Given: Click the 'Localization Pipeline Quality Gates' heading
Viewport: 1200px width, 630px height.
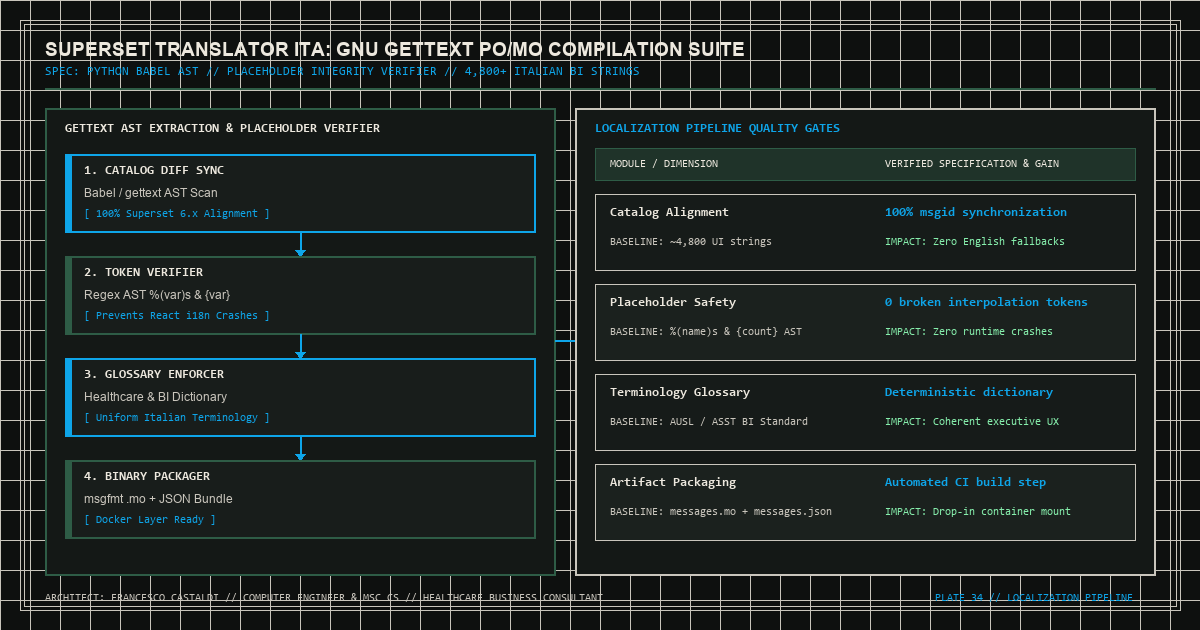Looking at the screenshot, I should [x=717, y=128].
